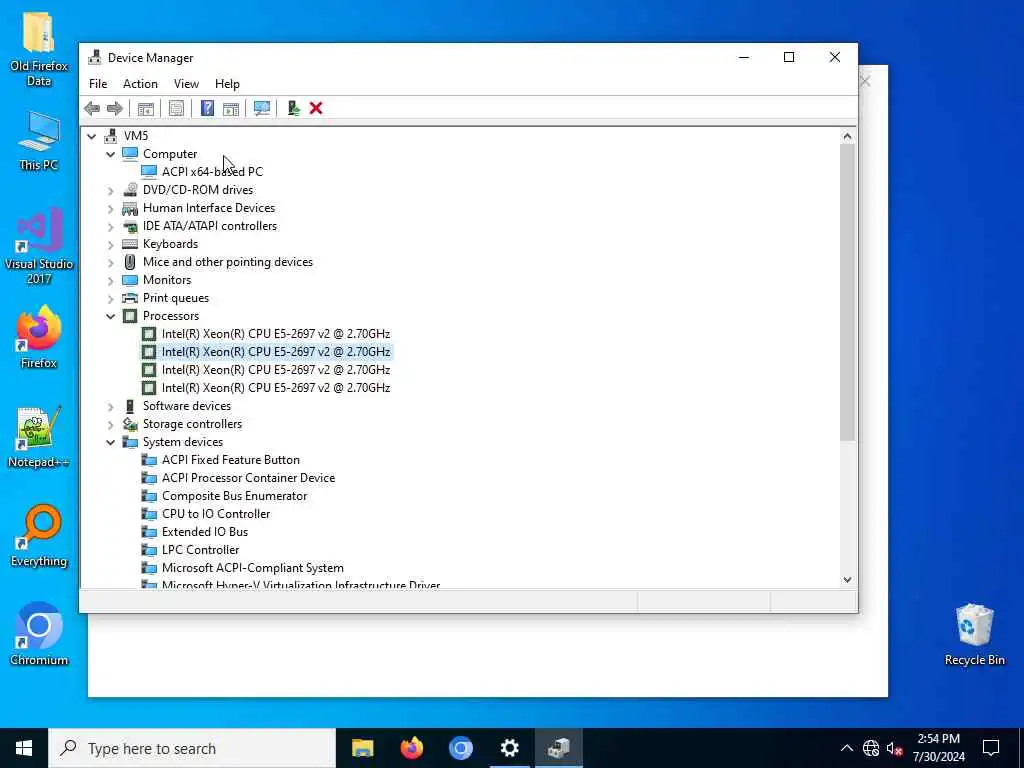Select Microsoft ACPI-Compliant System

(253, 568)
